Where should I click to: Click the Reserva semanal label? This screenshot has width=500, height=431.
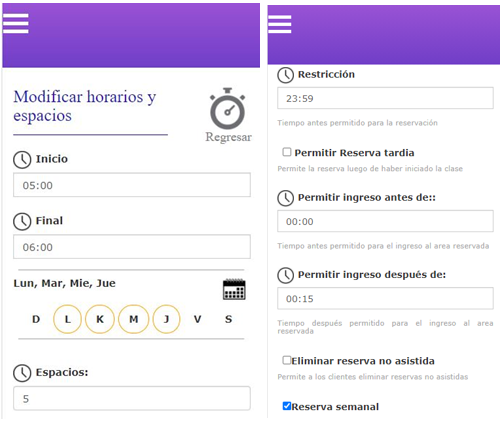[335, 407]
